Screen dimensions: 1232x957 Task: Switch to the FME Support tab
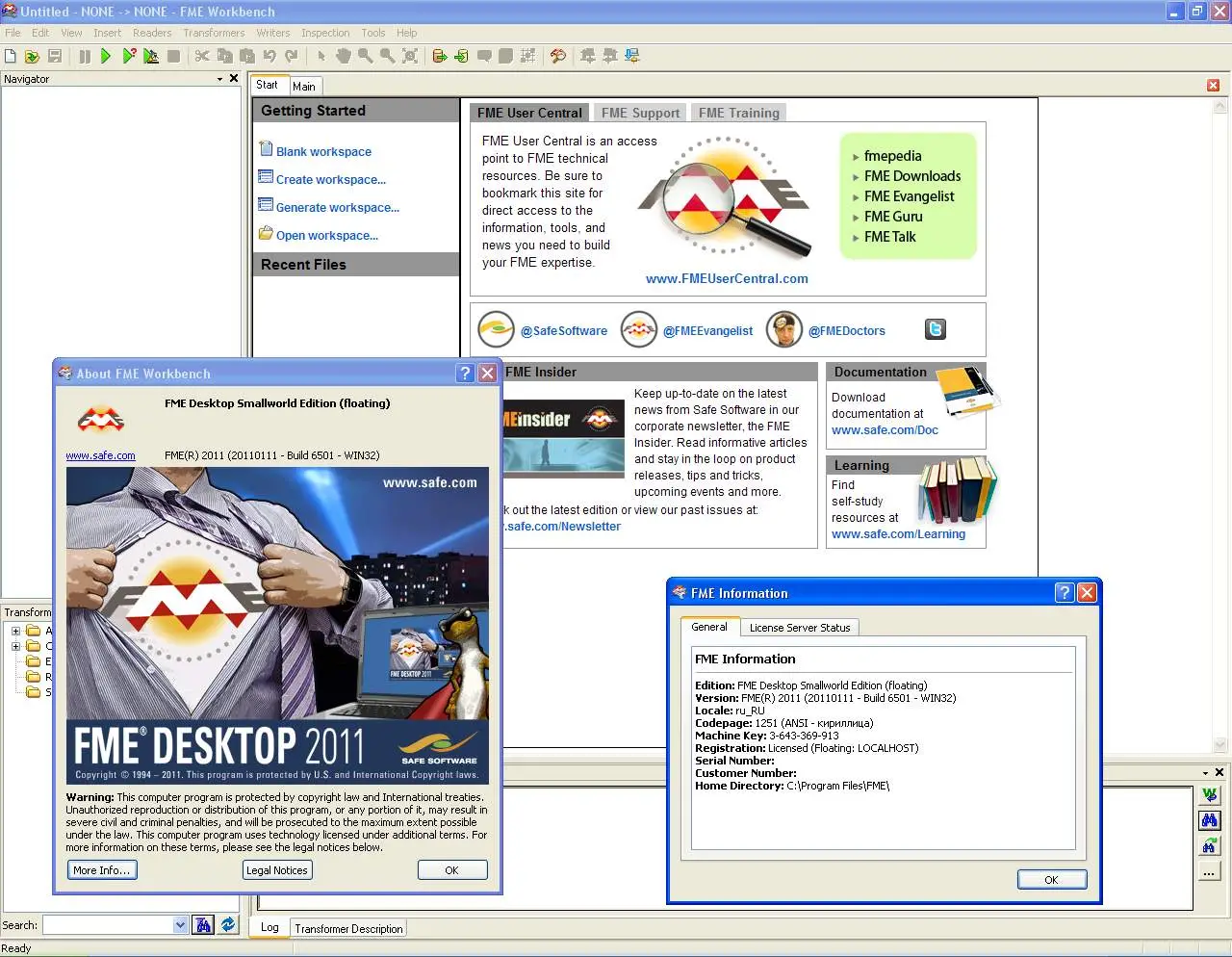pyautogui.click(x=640, y=113)
